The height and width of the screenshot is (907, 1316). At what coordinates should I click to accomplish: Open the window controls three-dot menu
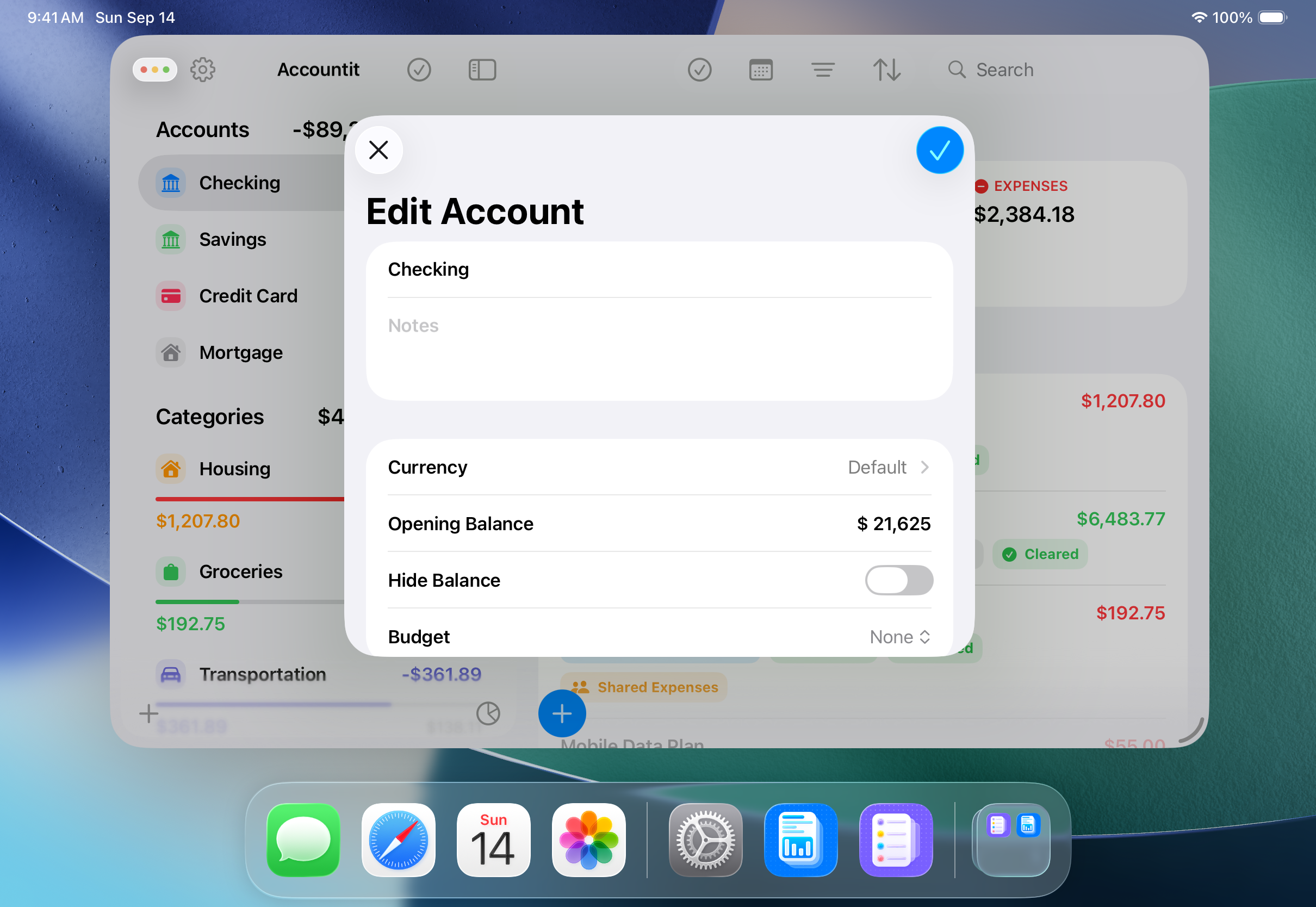click(154, 70)
